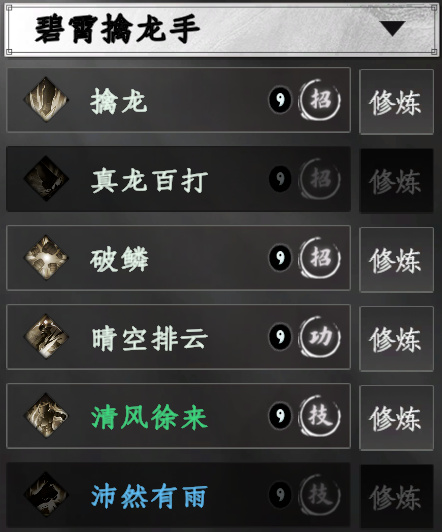442x532 pixels.
Task: Select the 擒龙 skill diamond icon
Action: [46, 100]
